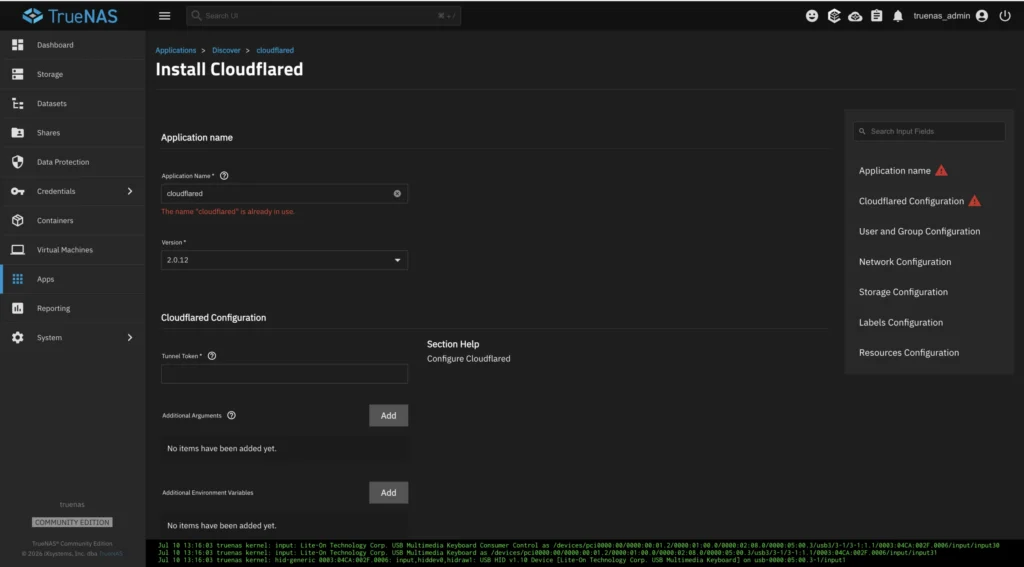The height and width of the screenshot is (567, 1024).
Task: Focus the Search Input Fields box
Action: pos(929,131)
